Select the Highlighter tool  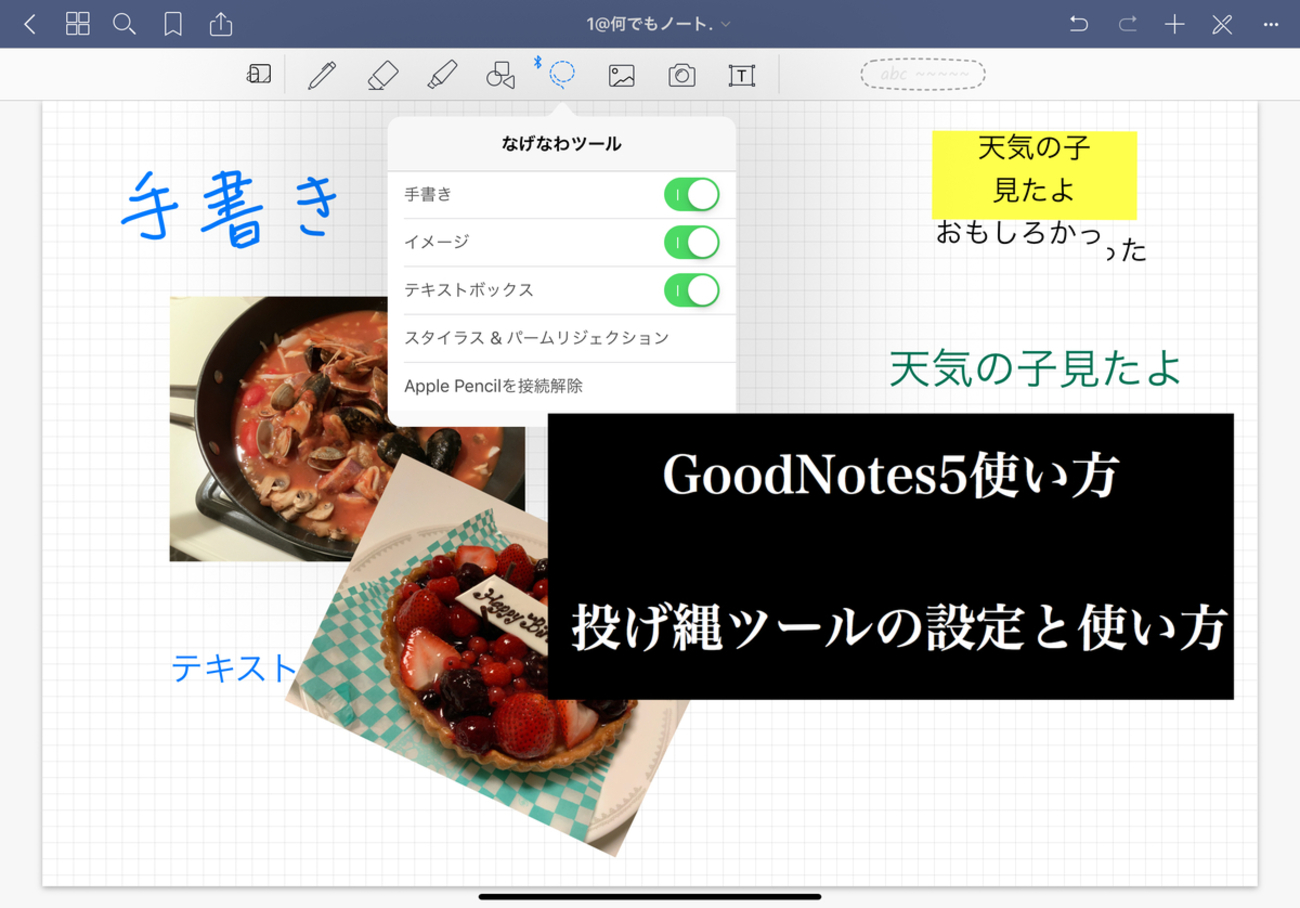pos(441,75)
